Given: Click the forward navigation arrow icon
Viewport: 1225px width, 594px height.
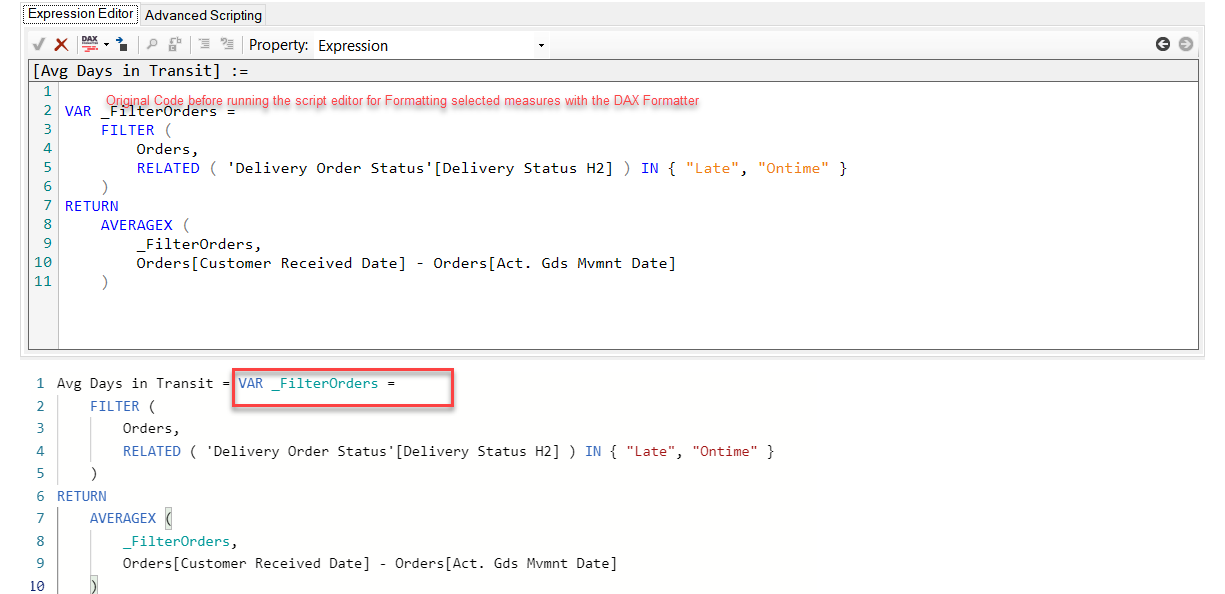Looking at the screenshot, I should 1185,44.
